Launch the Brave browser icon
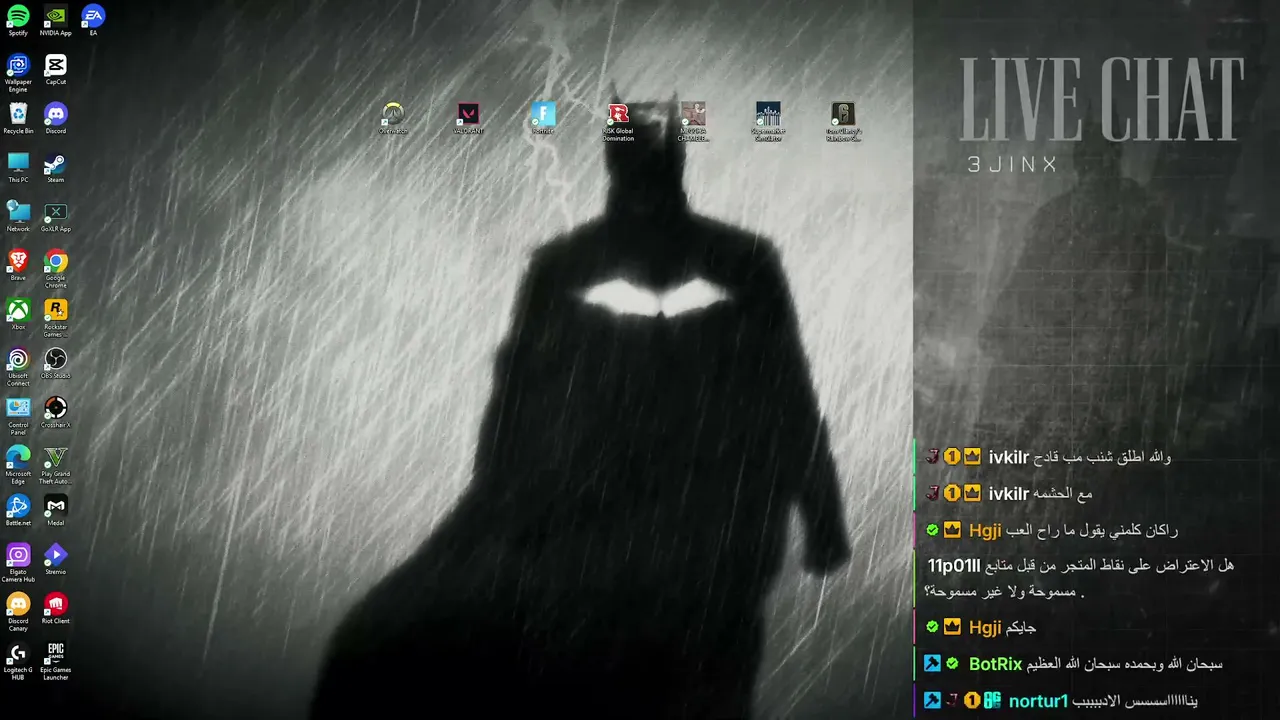 (18, 265)
